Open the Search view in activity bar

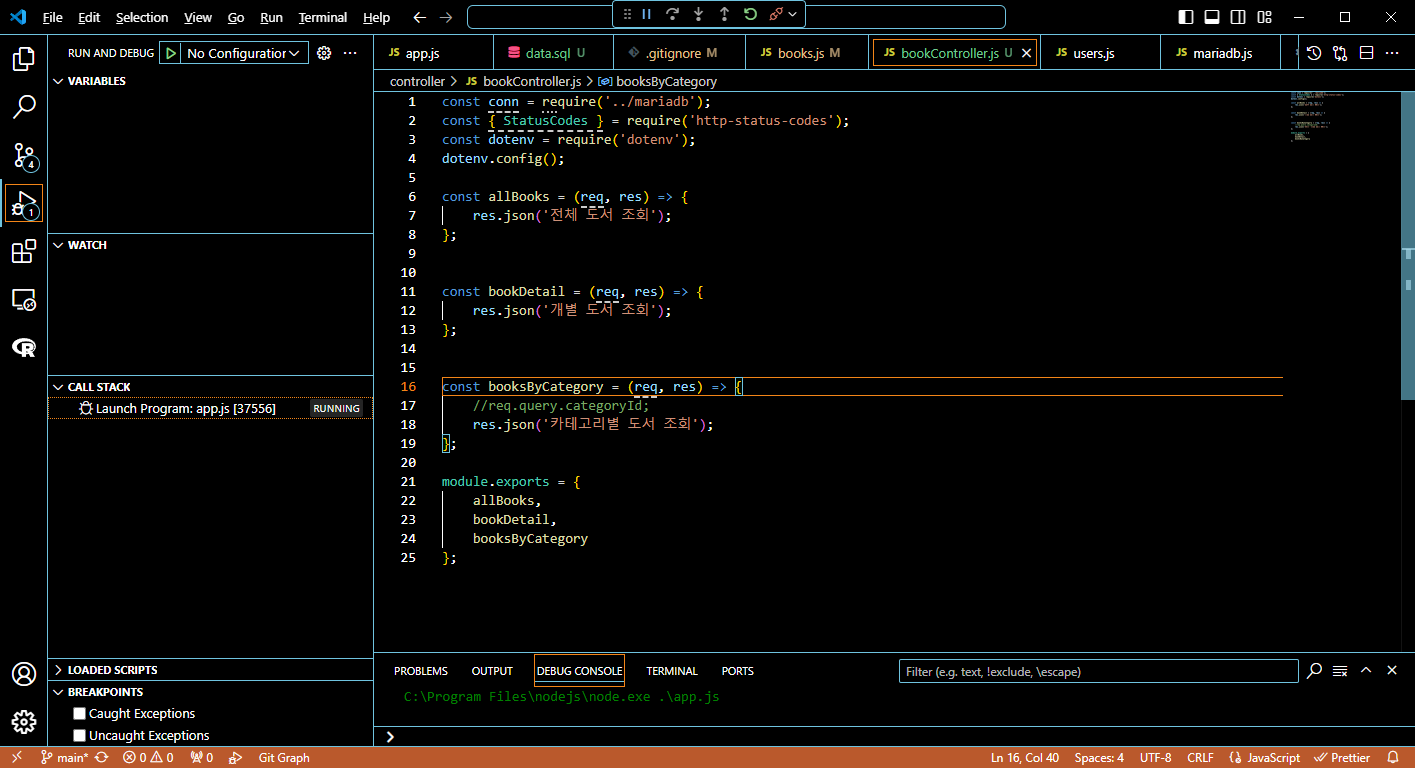click(x=24, y=107)
